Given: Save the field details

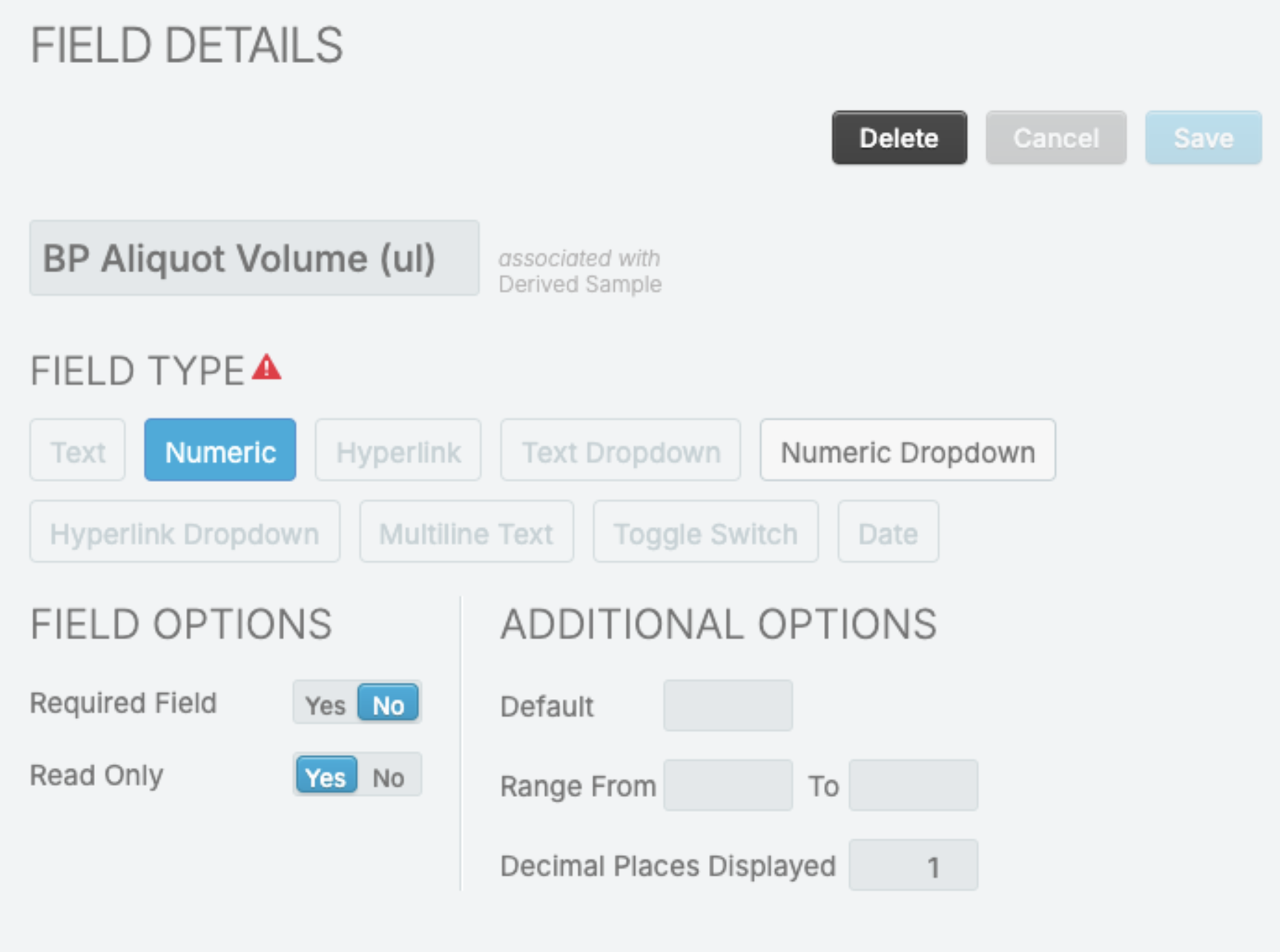Looking at the screenshot, I should tap(1203, 138).
